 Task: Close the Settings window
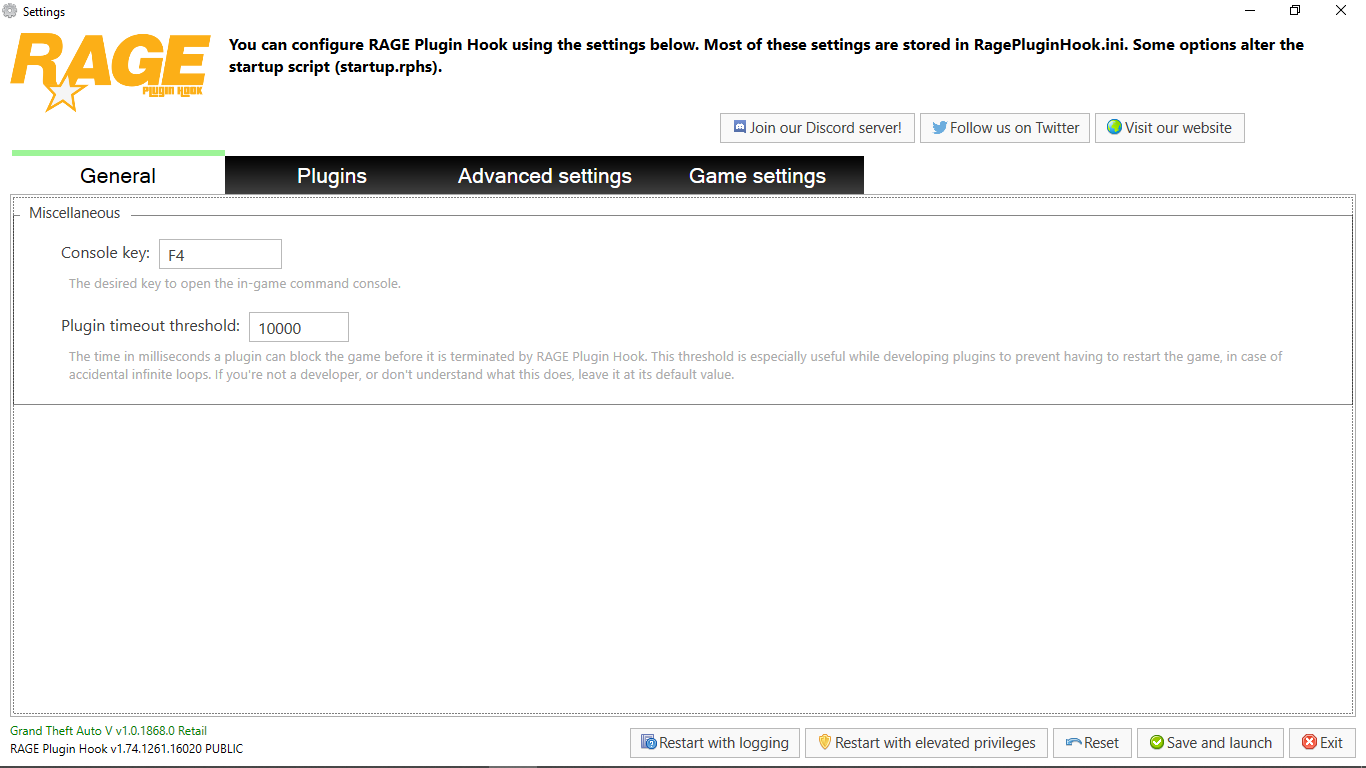(x=1341, y=11)
